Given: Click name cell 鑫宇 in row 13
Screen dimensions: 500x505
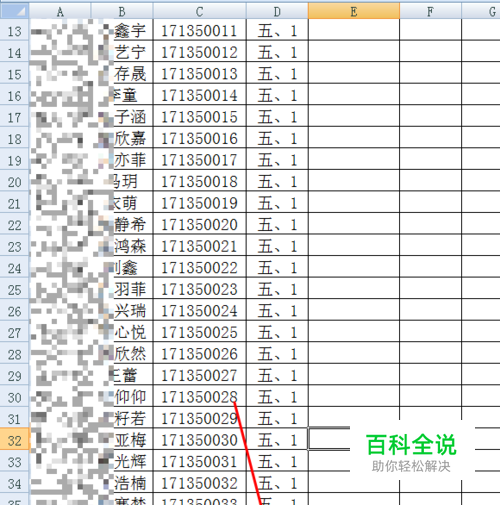Looking at the screenshot, I should coord(130,31).
